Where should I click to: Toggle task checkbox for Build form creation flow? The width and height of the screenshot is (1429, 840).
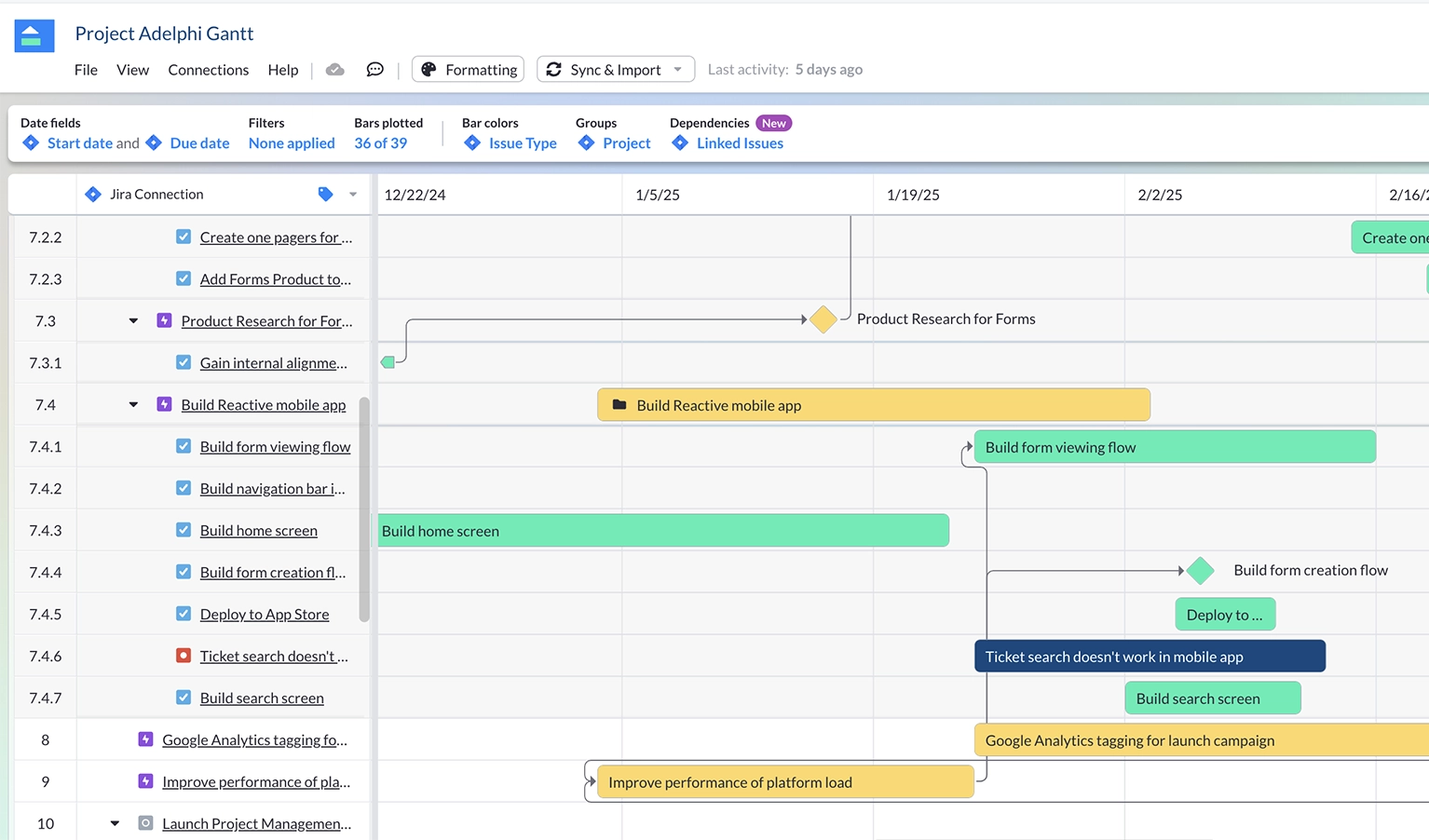pyautogui.click(x=184, y=572)
